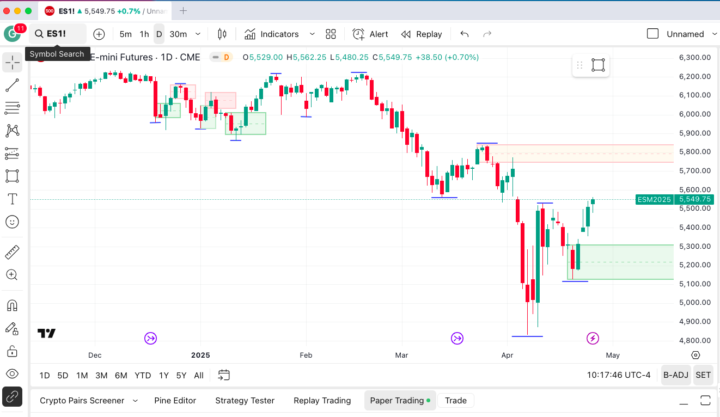This screenshot has height=417, width=720.
Task: Select the trend line drawing tool
Action: (x=12, y=85)
